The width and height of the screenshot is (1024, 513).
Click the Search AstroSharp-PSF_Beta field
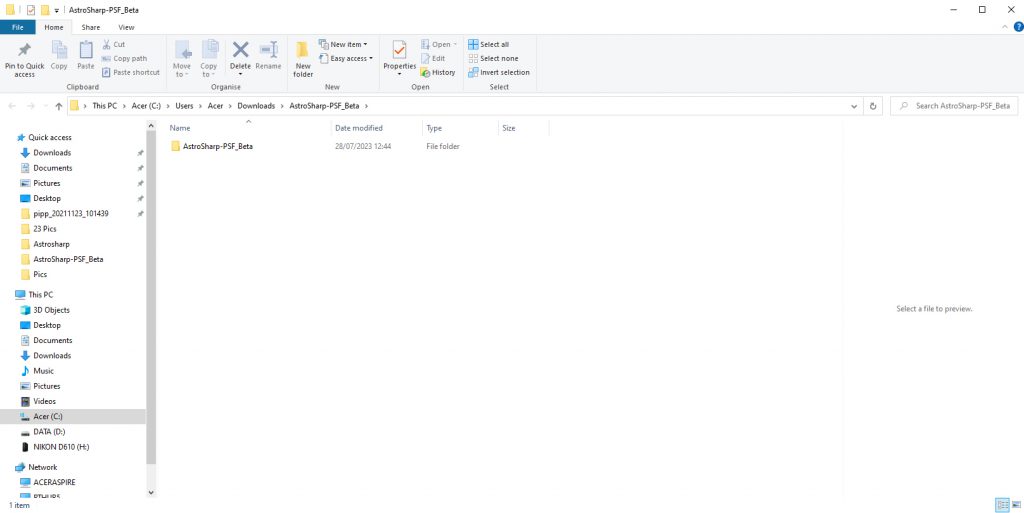(x=953, y=106)
